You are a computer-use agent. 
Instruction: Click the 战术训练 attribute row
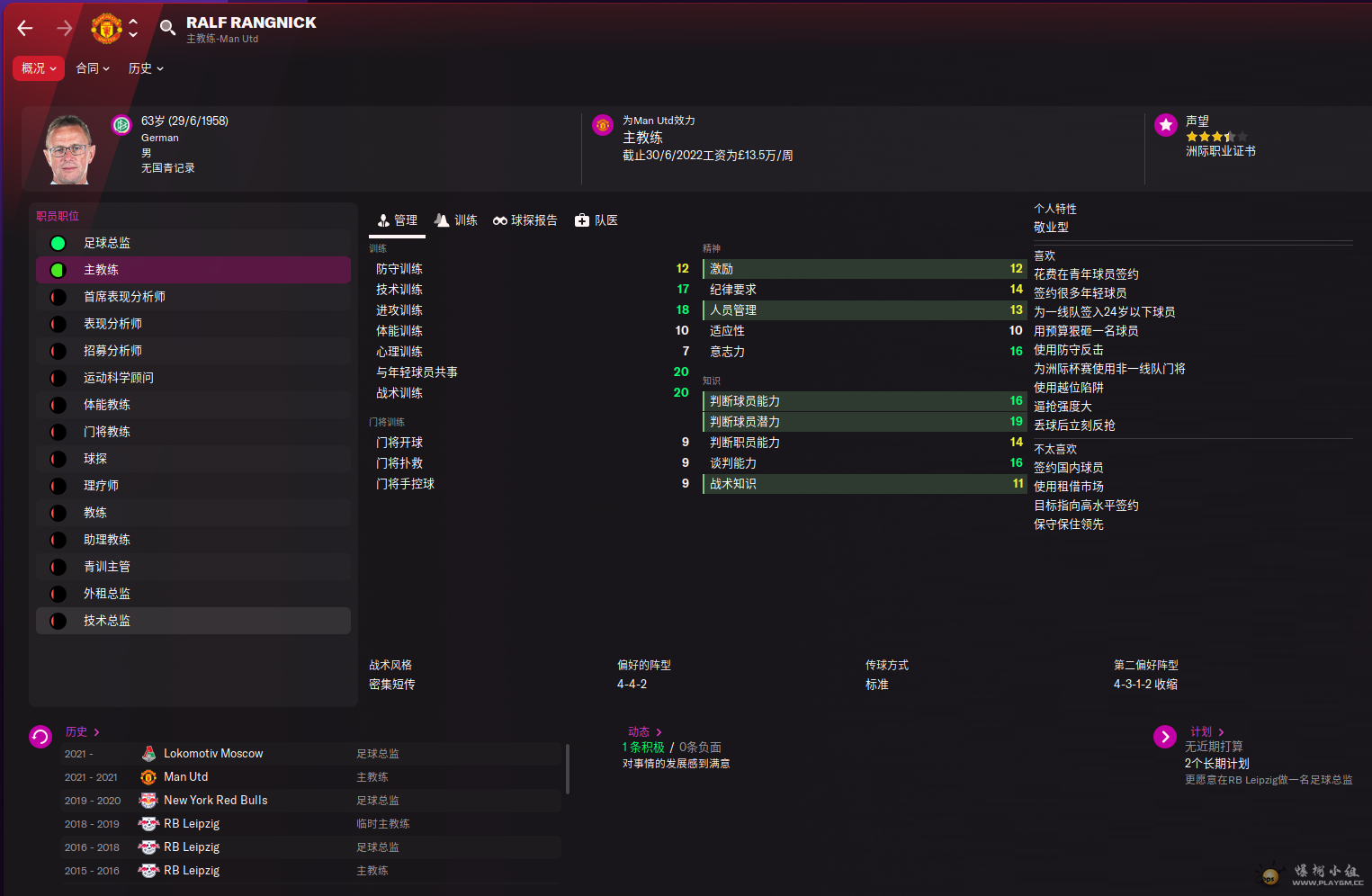pos(531,393)
